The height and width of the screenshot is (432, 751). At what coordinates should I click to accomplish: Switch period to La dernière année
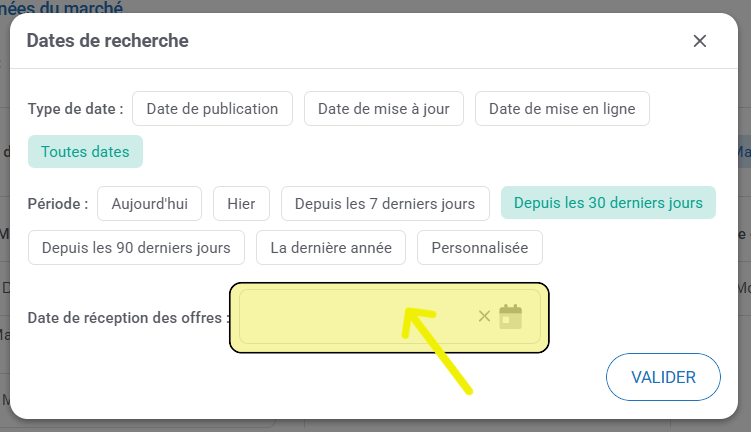point(331,247)
